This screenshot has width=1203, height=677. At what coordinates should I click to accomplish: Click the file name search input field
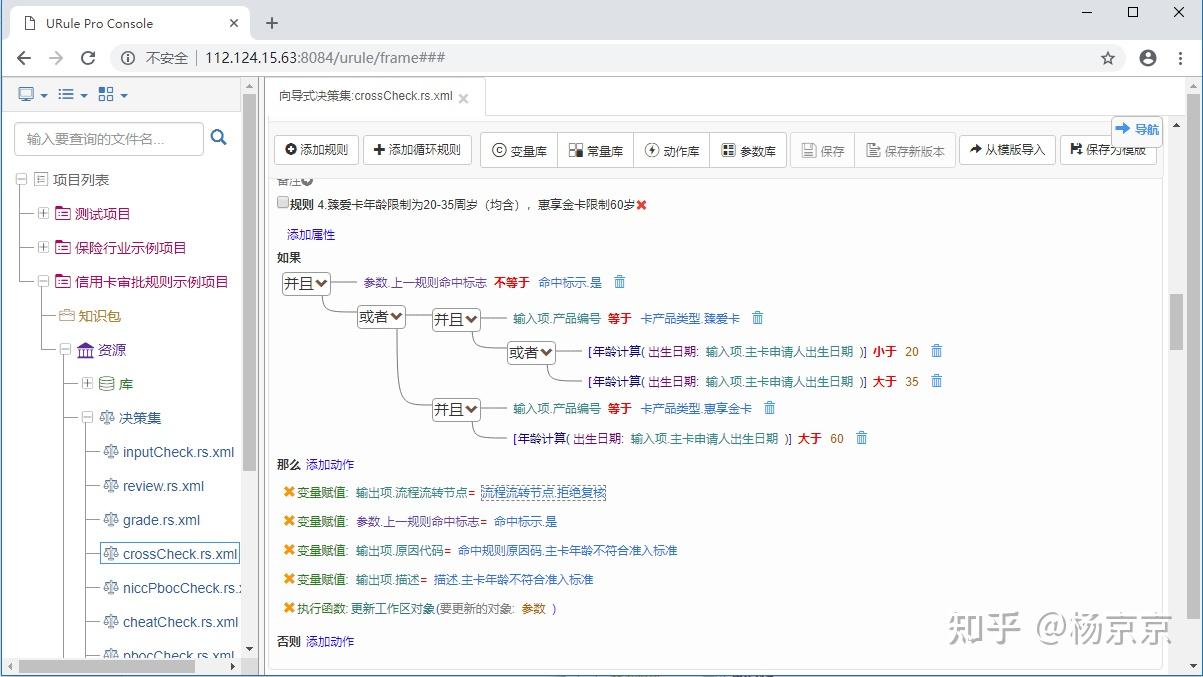110,139
